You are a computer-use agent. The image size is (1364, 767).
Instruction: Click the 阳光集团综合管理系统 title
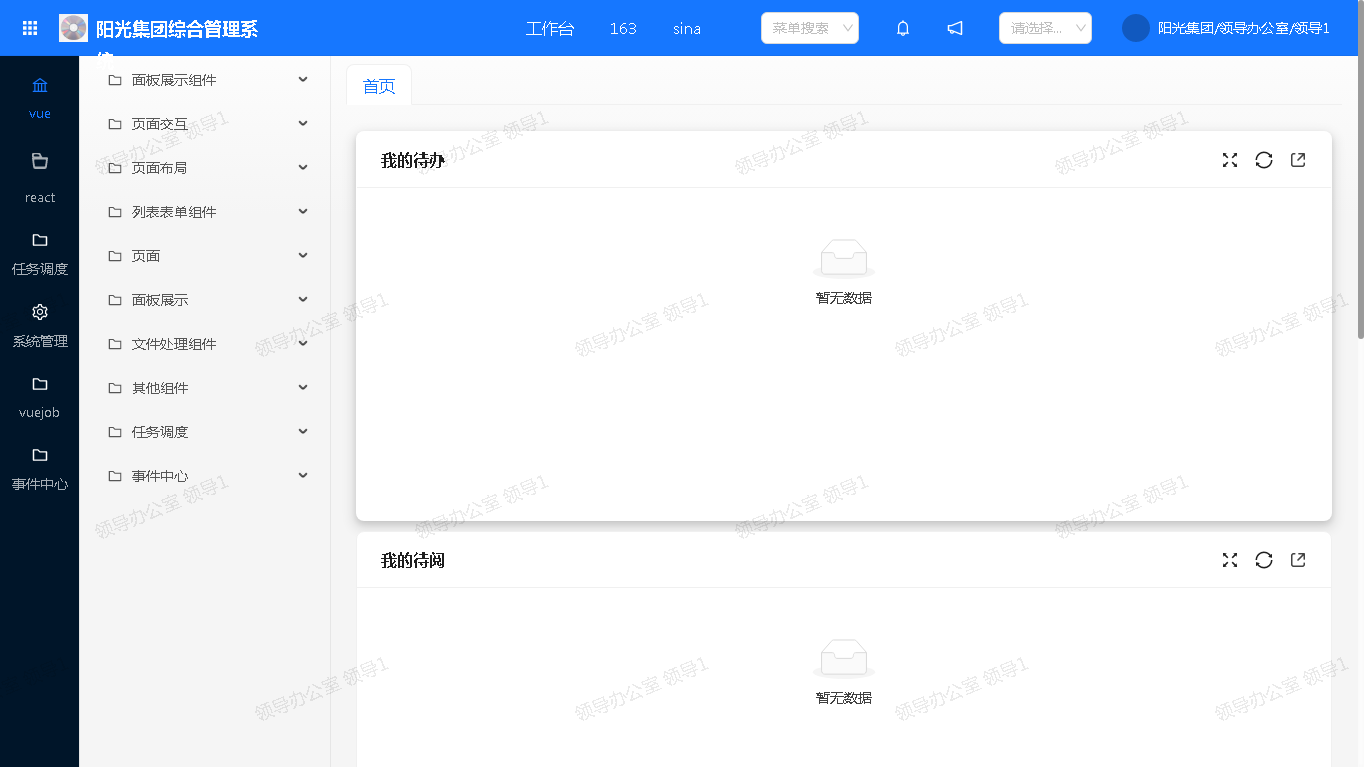pyautogui.click(x=177, y=29)
